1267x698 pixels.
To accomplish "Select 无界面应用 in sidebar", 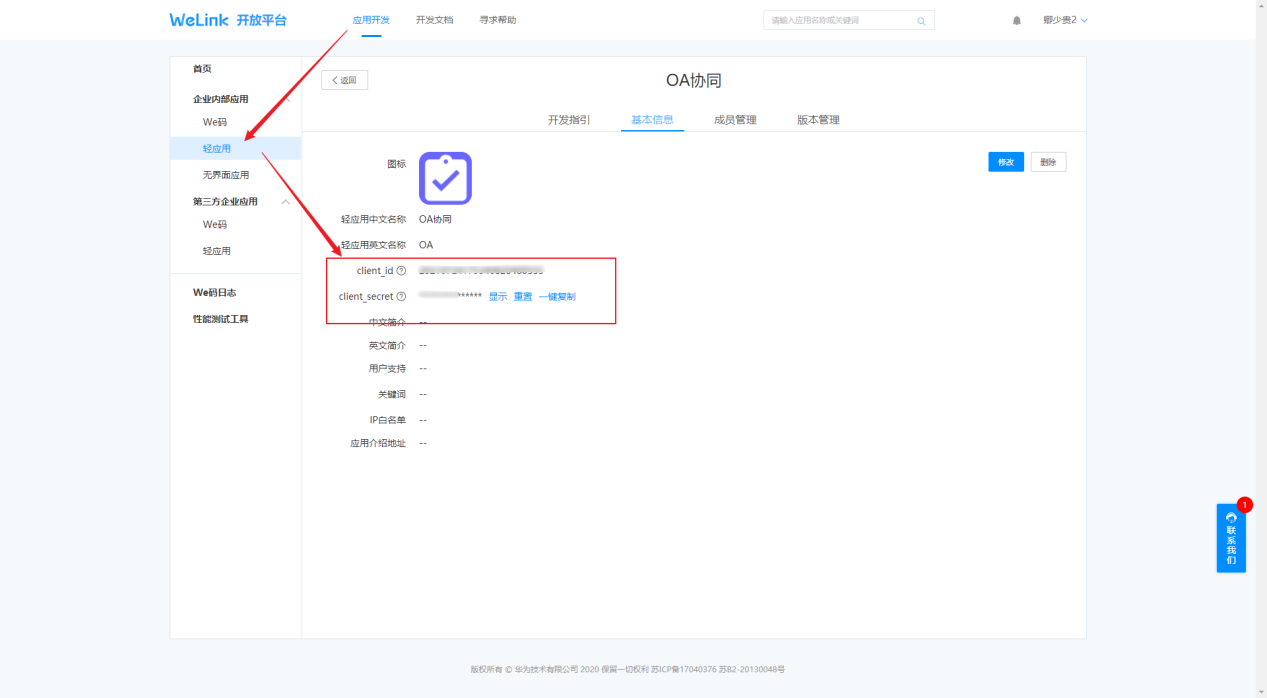I will tap(226, 175).
